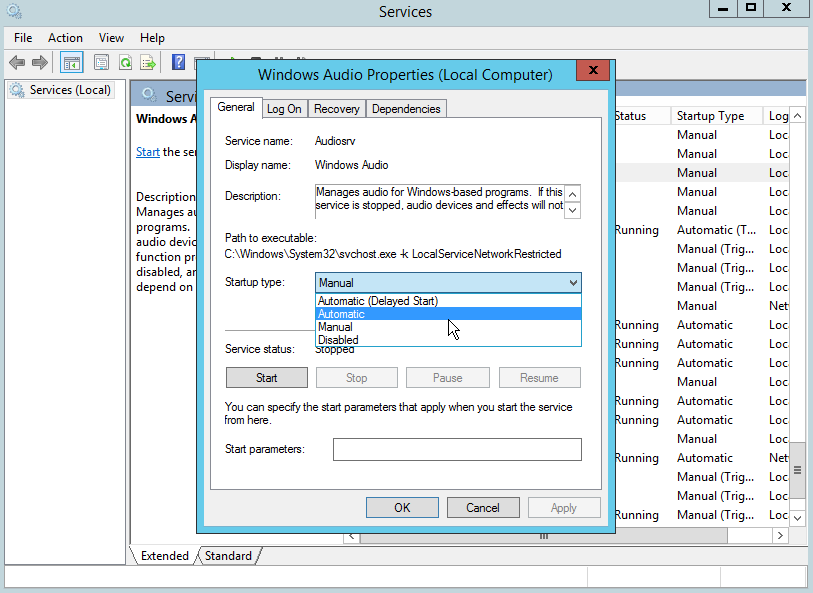This screenshot has width=813, height=593.
Task: Click the description box scroll-down arrow
Action: [572, 210]
